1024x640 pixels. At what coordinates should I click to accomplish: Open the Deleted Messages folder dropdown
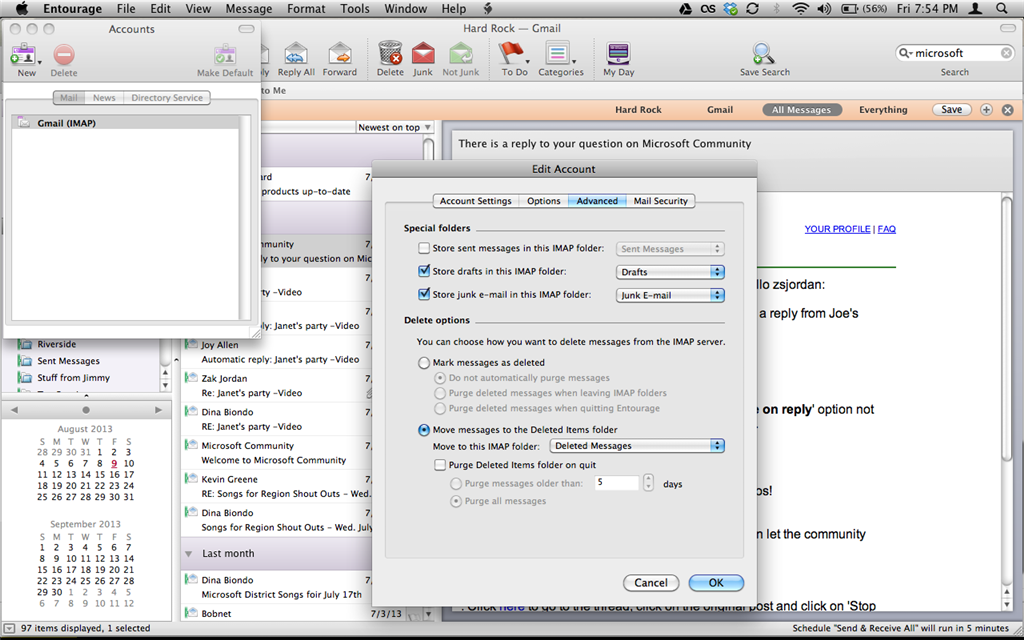coord(637,446)
